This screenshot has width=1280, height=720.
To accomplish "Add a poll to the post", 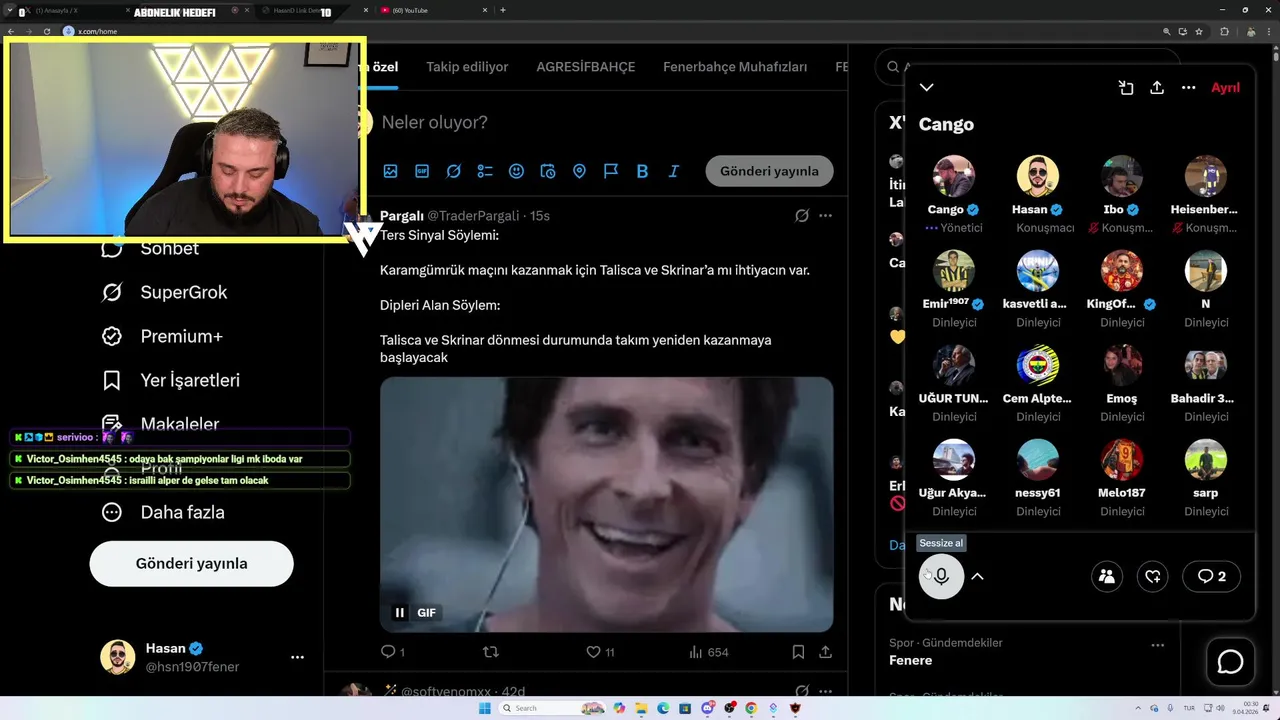I will pos(485,171).
